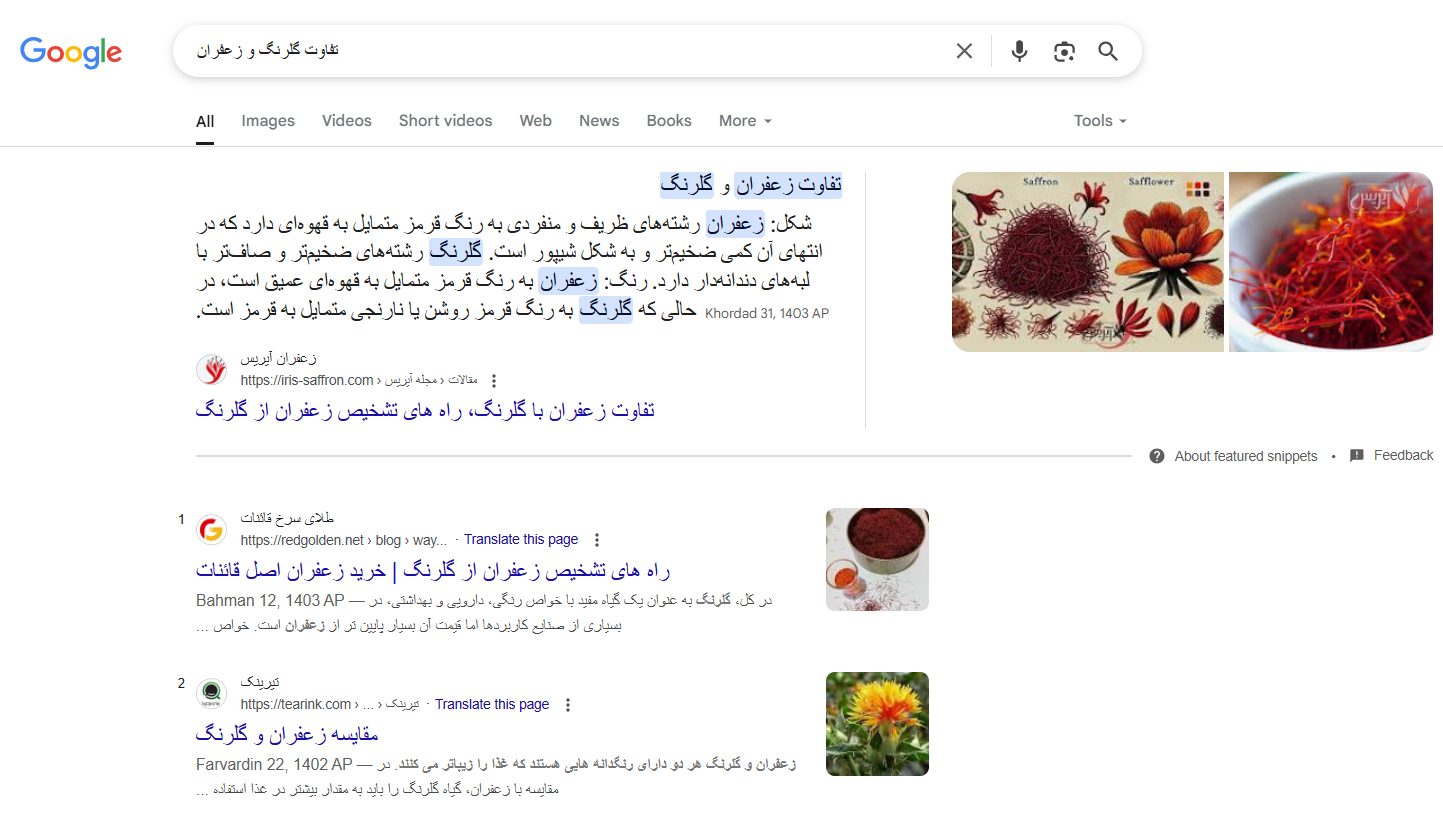The image size is (1443, 822).
Task: Click the Farvardin 22, 1402 AP date
Action: pyautogui.click(x=274, y=765)
